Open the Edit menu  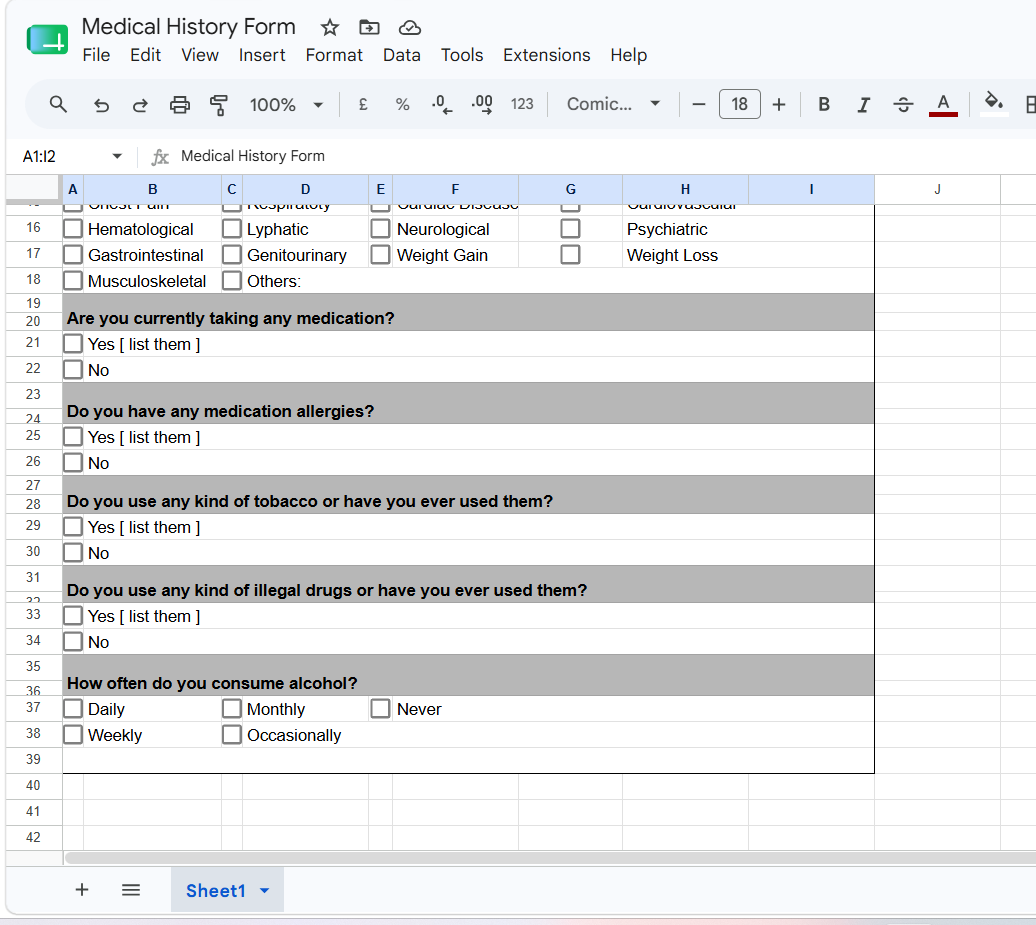pos(145,55)
